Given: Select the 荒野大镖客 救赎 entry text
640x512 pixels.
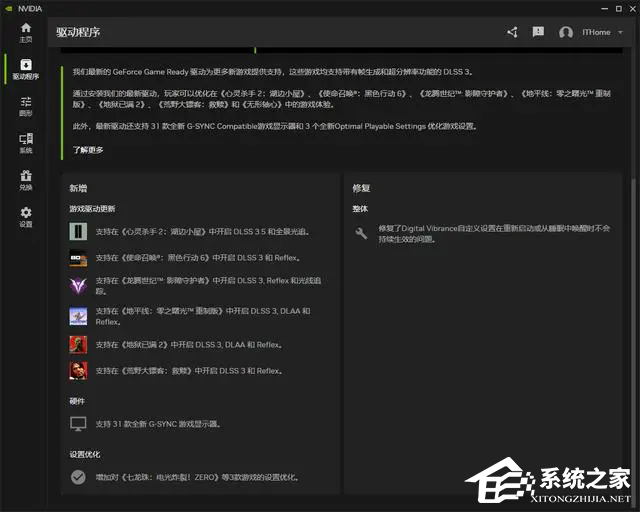Looking at the screenshot, I should [189, 371].
